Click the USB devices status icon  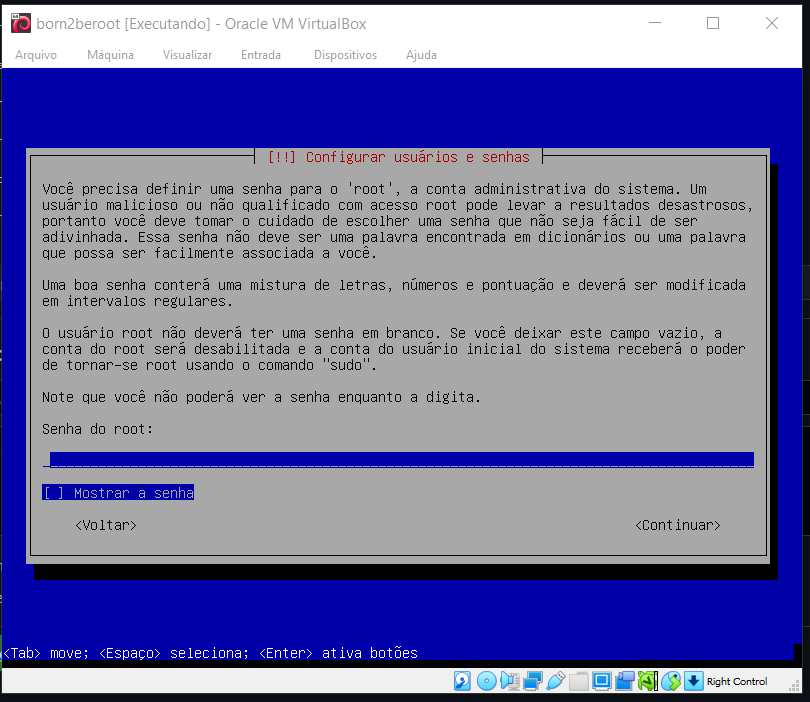coord(556,681)
